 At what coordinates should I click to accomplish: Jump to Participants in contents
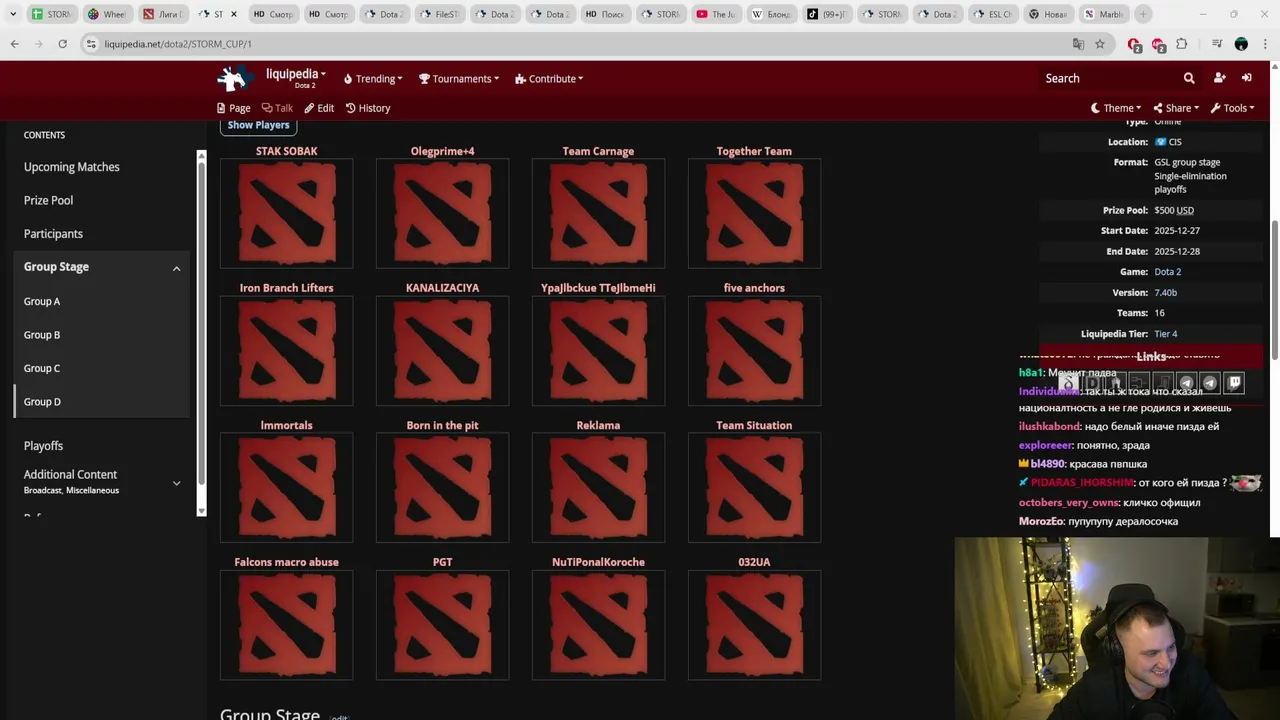tap(53, 234)
